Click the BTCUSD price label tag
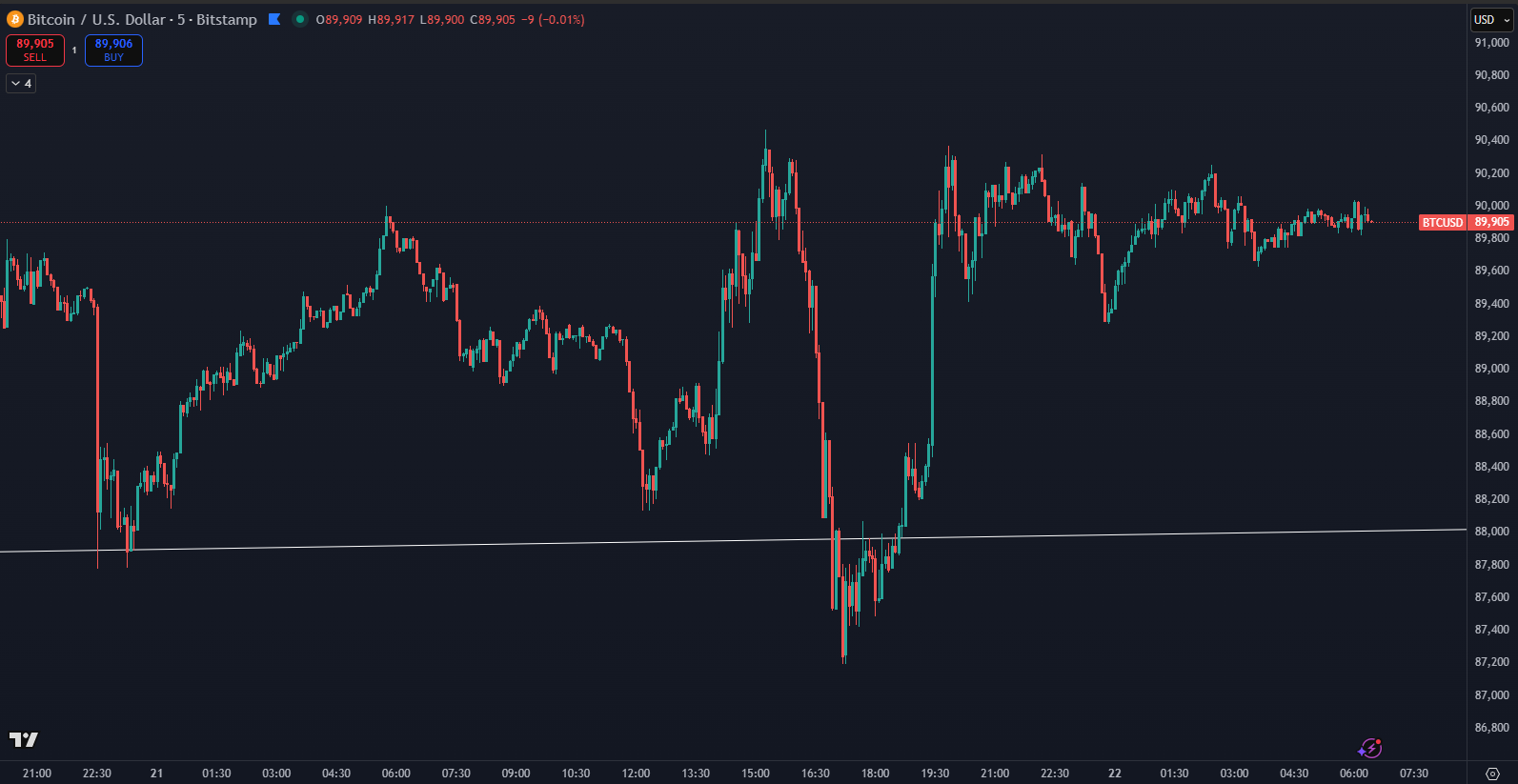Image resolution: width=1518 pixels, height=784 pixels. pyautogui.click(x=1442, y=223)
